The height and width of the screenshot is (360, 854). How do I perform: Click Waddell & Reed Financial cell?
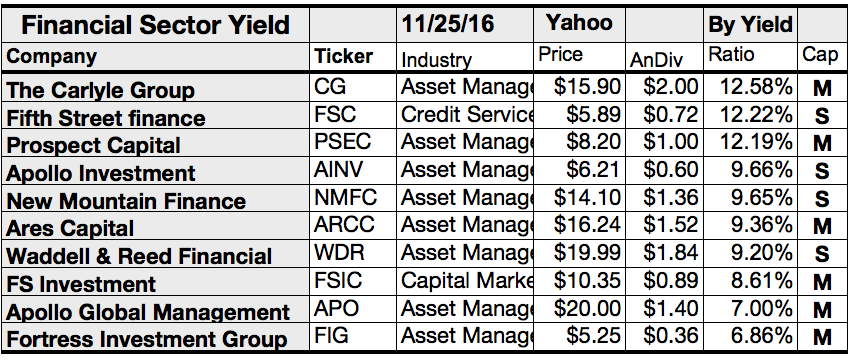point(156,254)
